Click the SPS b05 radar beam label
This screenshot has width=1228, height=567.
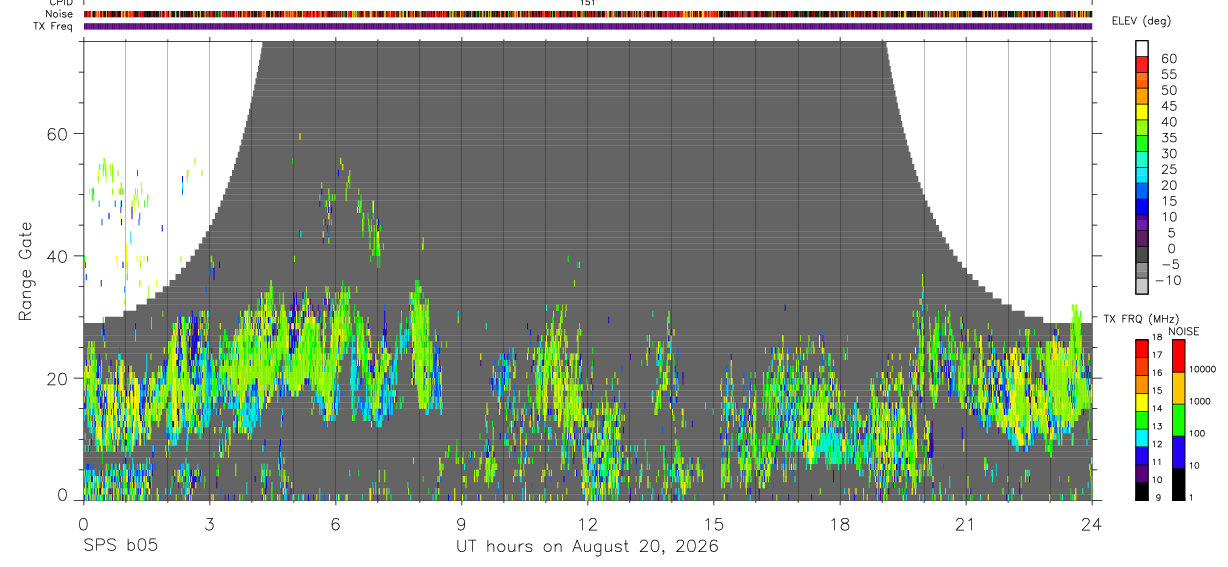[x=120, y=547]
